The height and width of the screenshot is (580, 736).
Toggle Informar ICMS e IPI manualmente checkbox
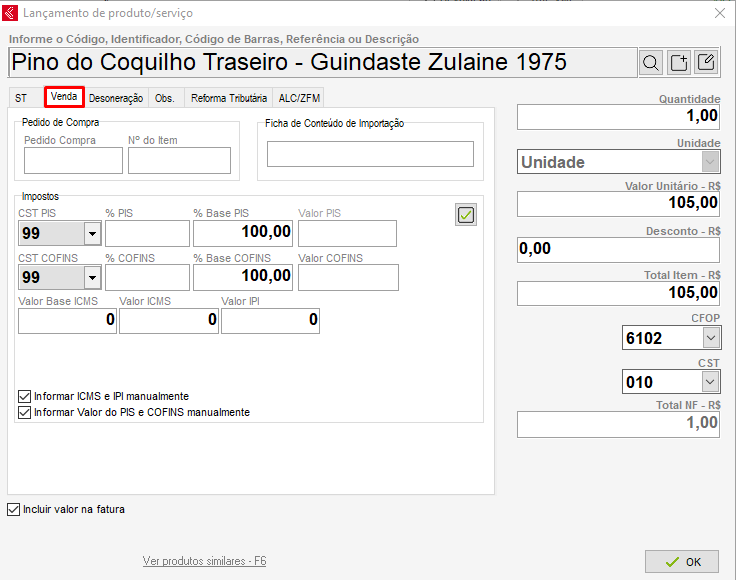pos(24,397)
